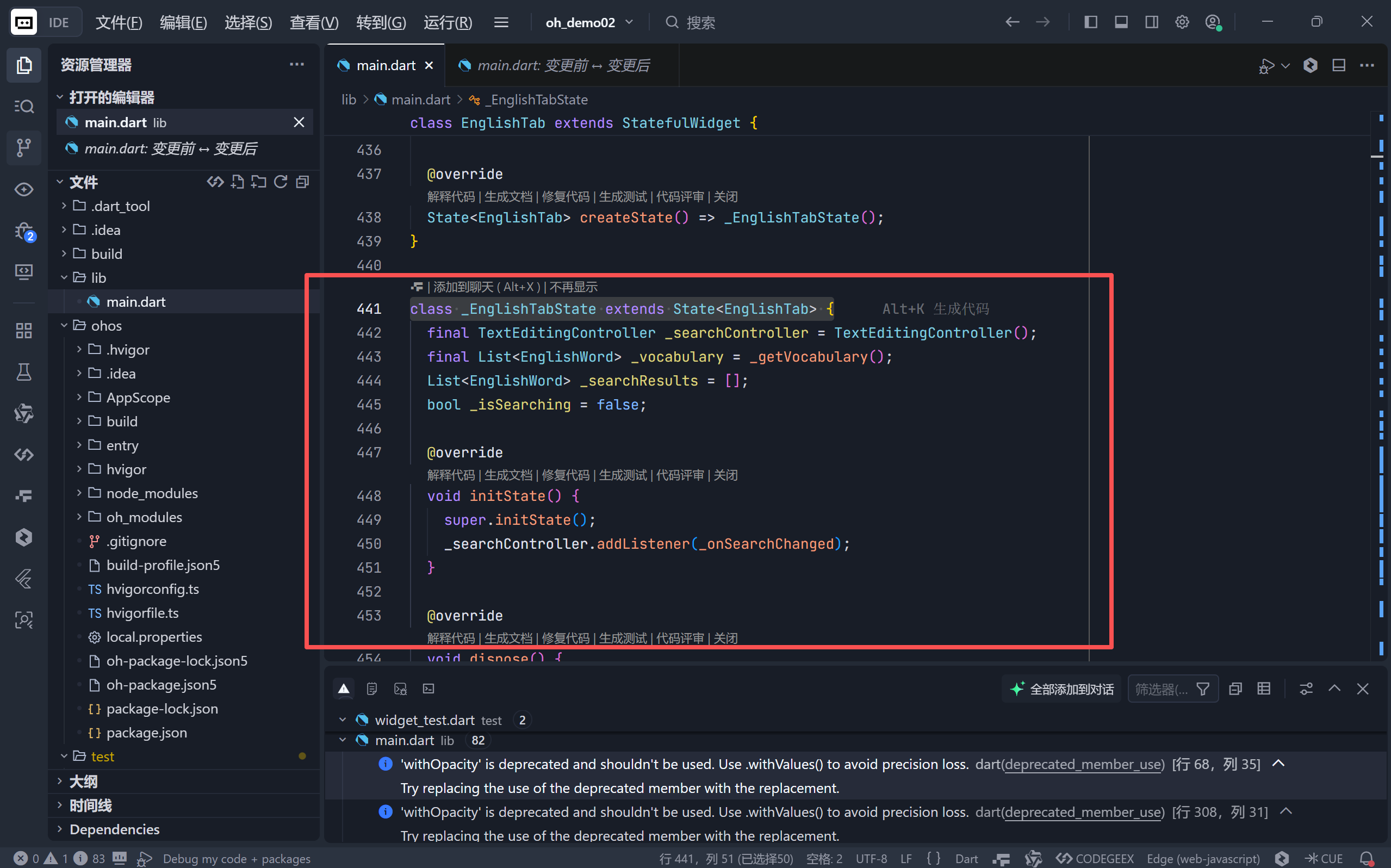This screenshot has width=1391, height=868.
Task: Click the 全部添加到对话 button
Action: (1062, 689)
